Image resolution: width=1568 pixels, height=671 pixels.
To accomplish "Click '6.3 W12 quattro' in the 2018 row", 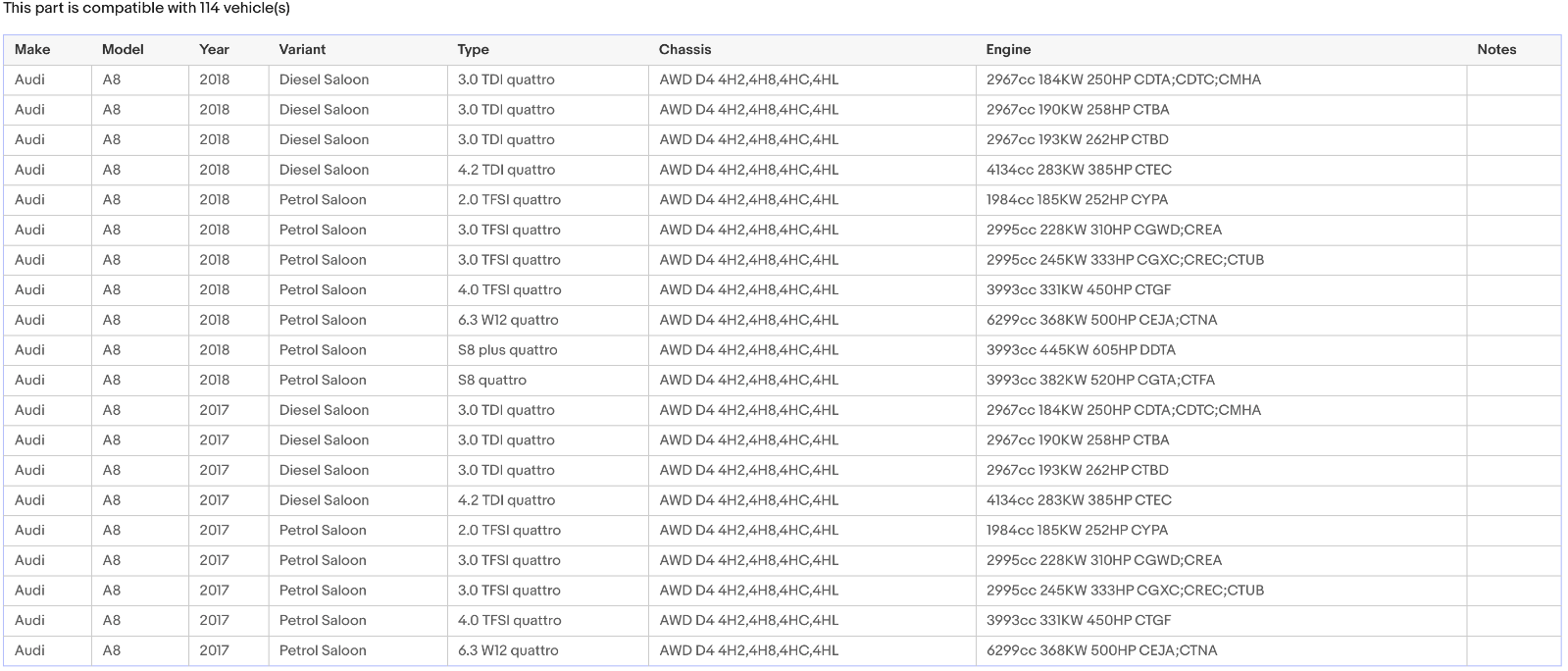I will coord(508,320).
